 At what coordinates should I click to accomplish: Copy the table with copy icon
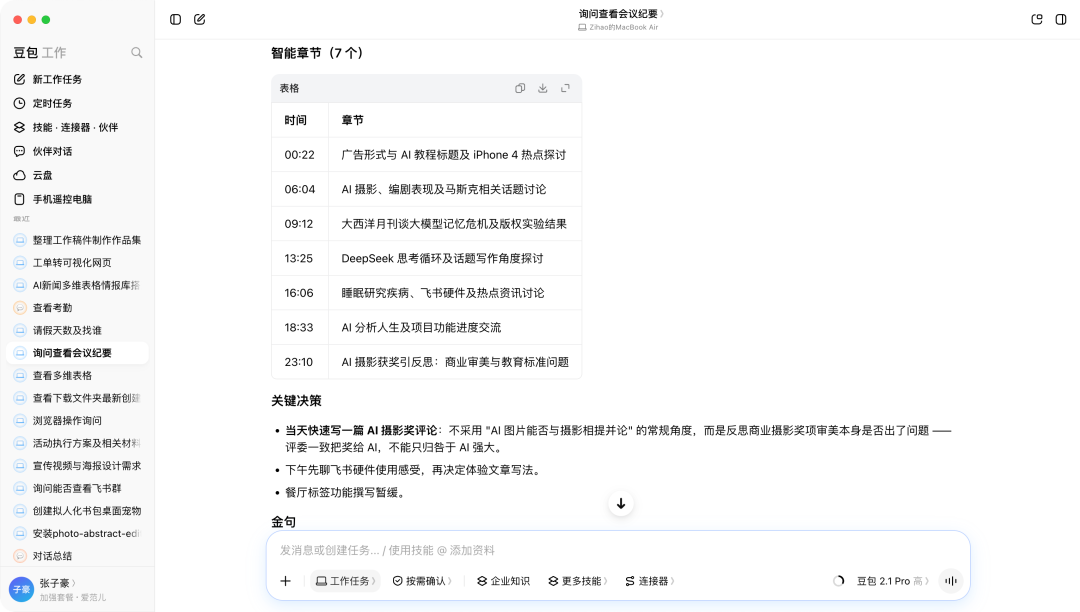pyautogui.click(x=520, y=88)
